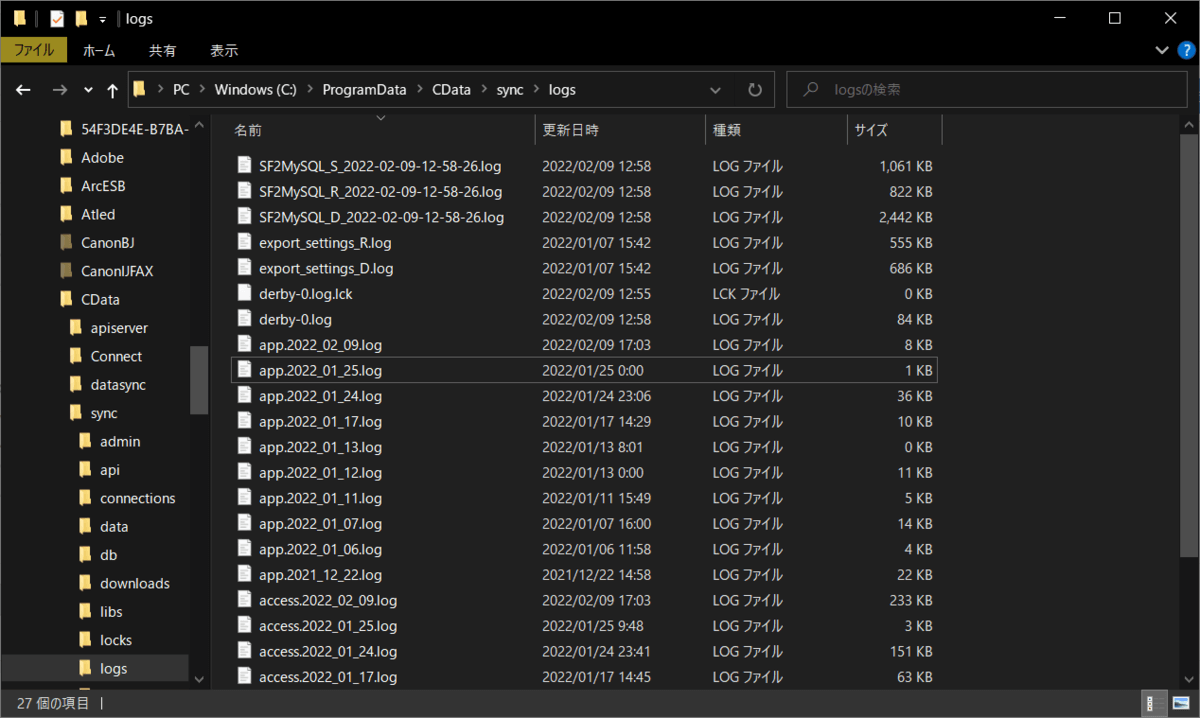Sort files by 更新日時 column header
Image resolution: width=1200 pixels, height=718 pixels.
[x=571, y=130]
